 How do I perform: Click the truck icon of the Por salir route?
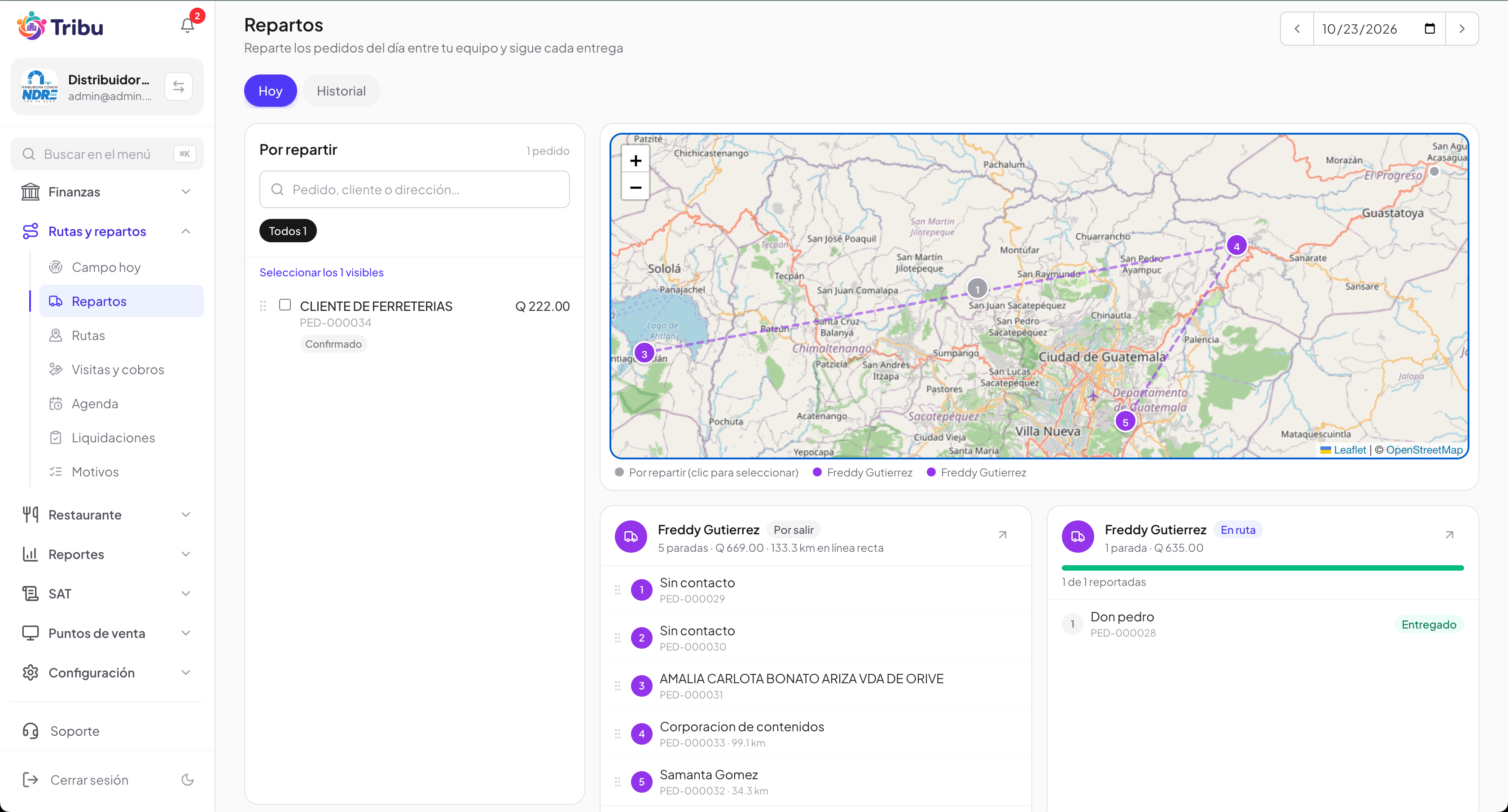631,537
